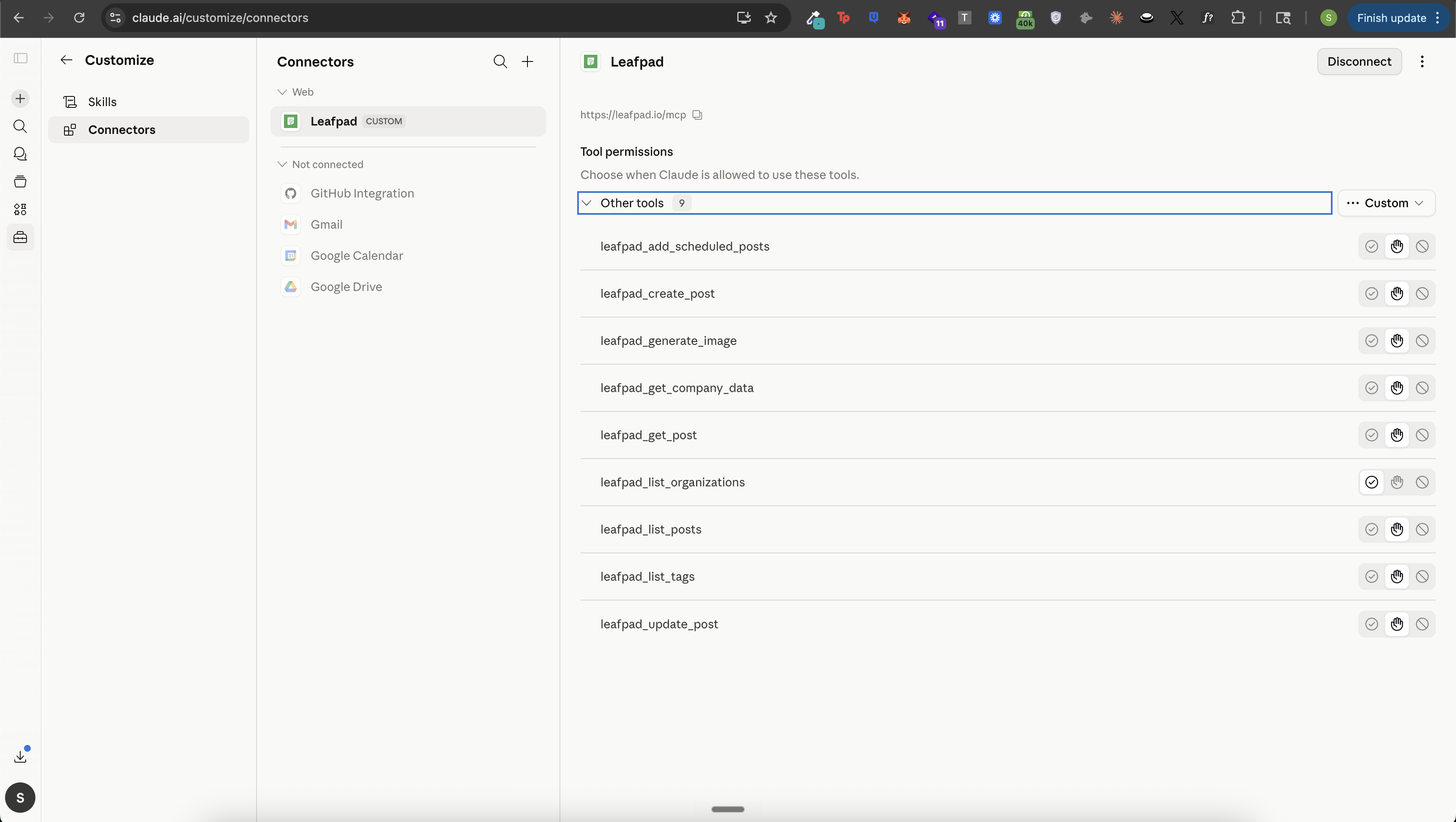Select GitHub Integration connector

tap(408, 193)
